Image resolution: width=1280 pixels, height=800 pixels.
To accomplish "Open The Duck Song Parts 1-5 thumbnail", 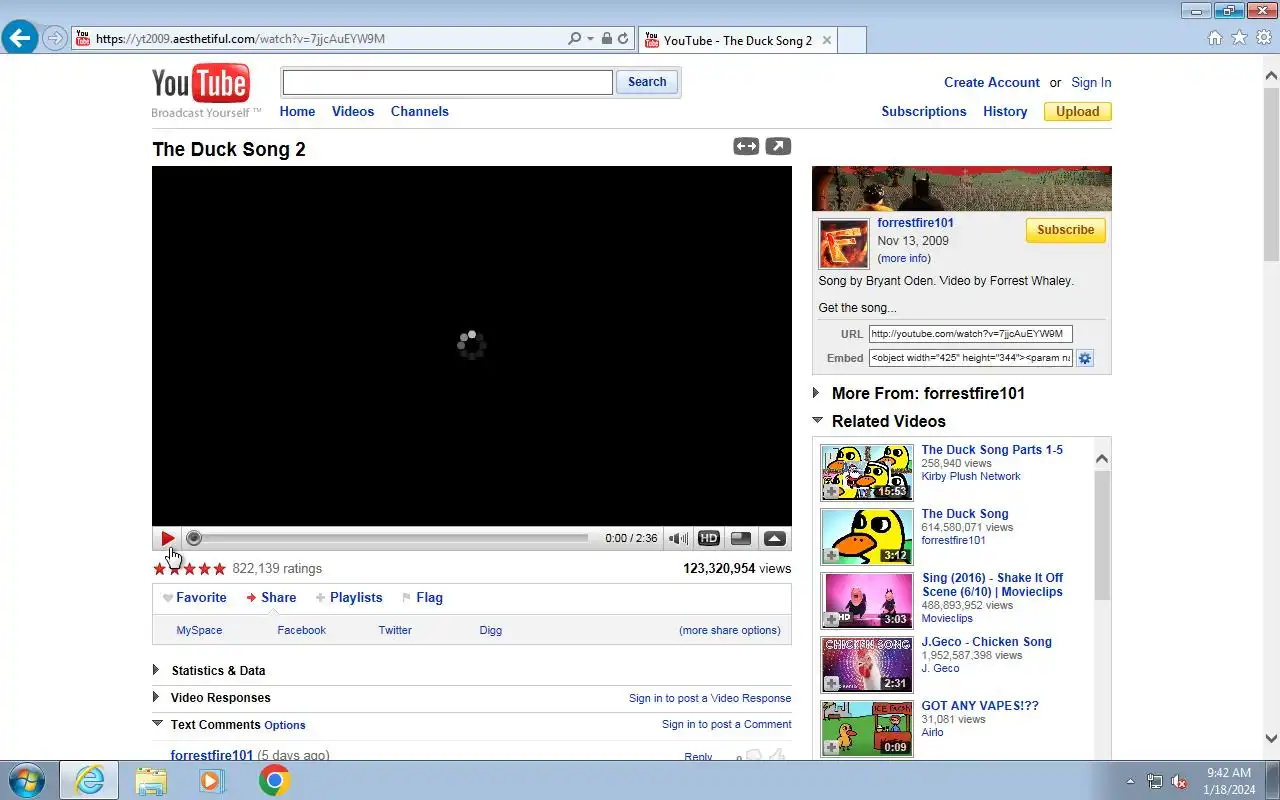I will [867, 472].
